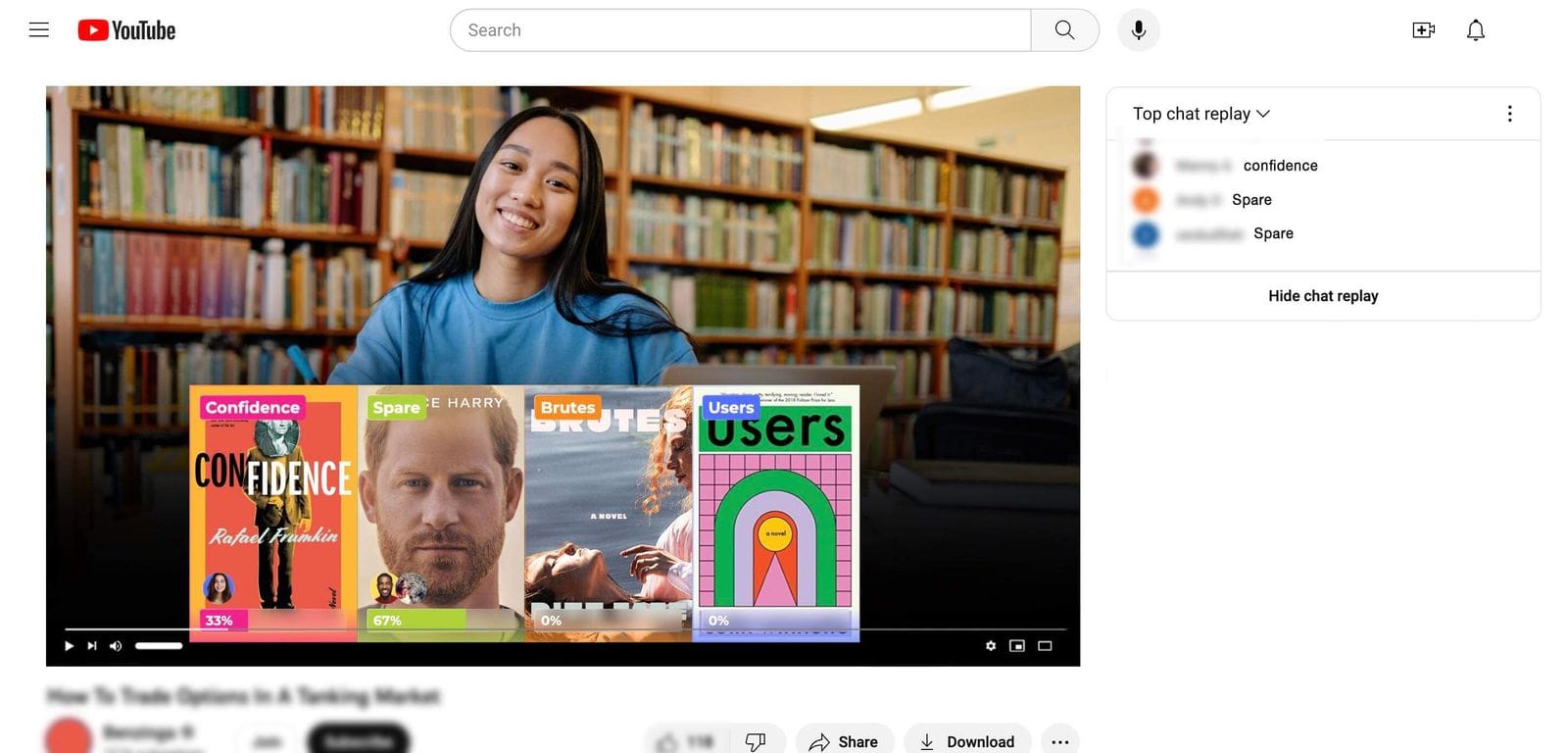Dislike the video with thumbs down
Screen dimensions: 1568x753
click(756, 742)
